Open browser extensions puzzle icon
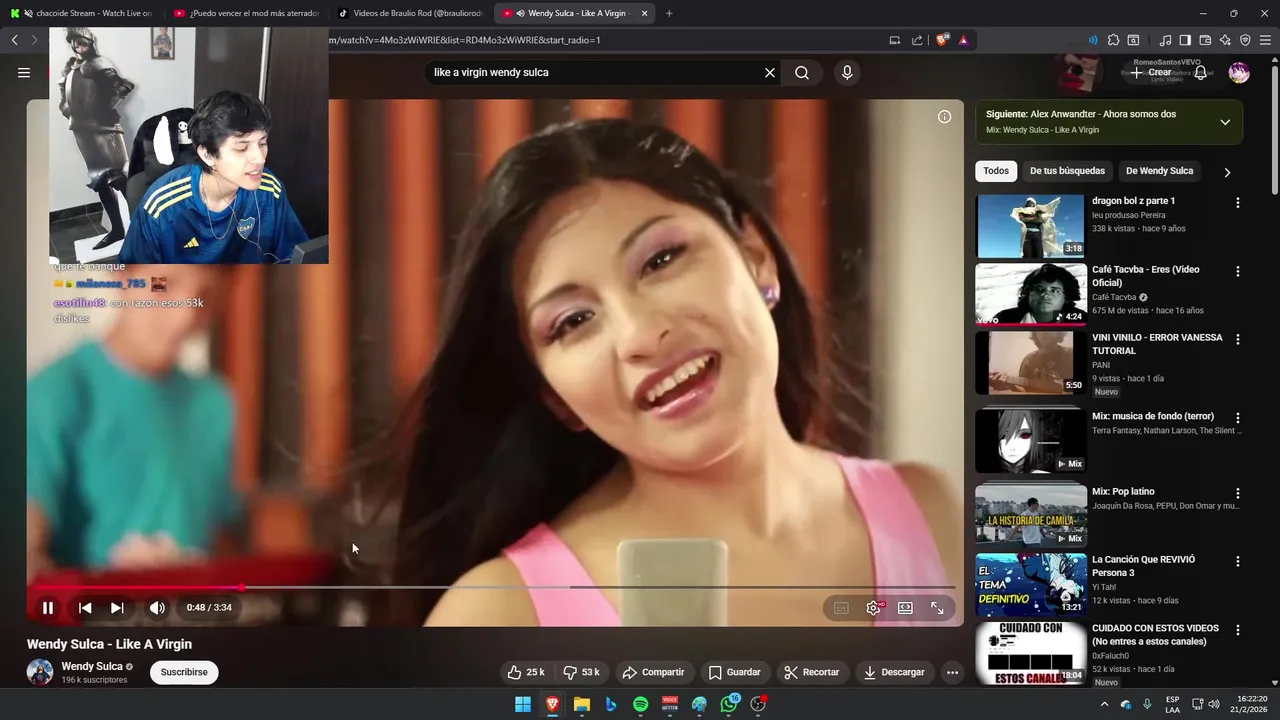This screenshot has width=1280, height=720. 1113,40
